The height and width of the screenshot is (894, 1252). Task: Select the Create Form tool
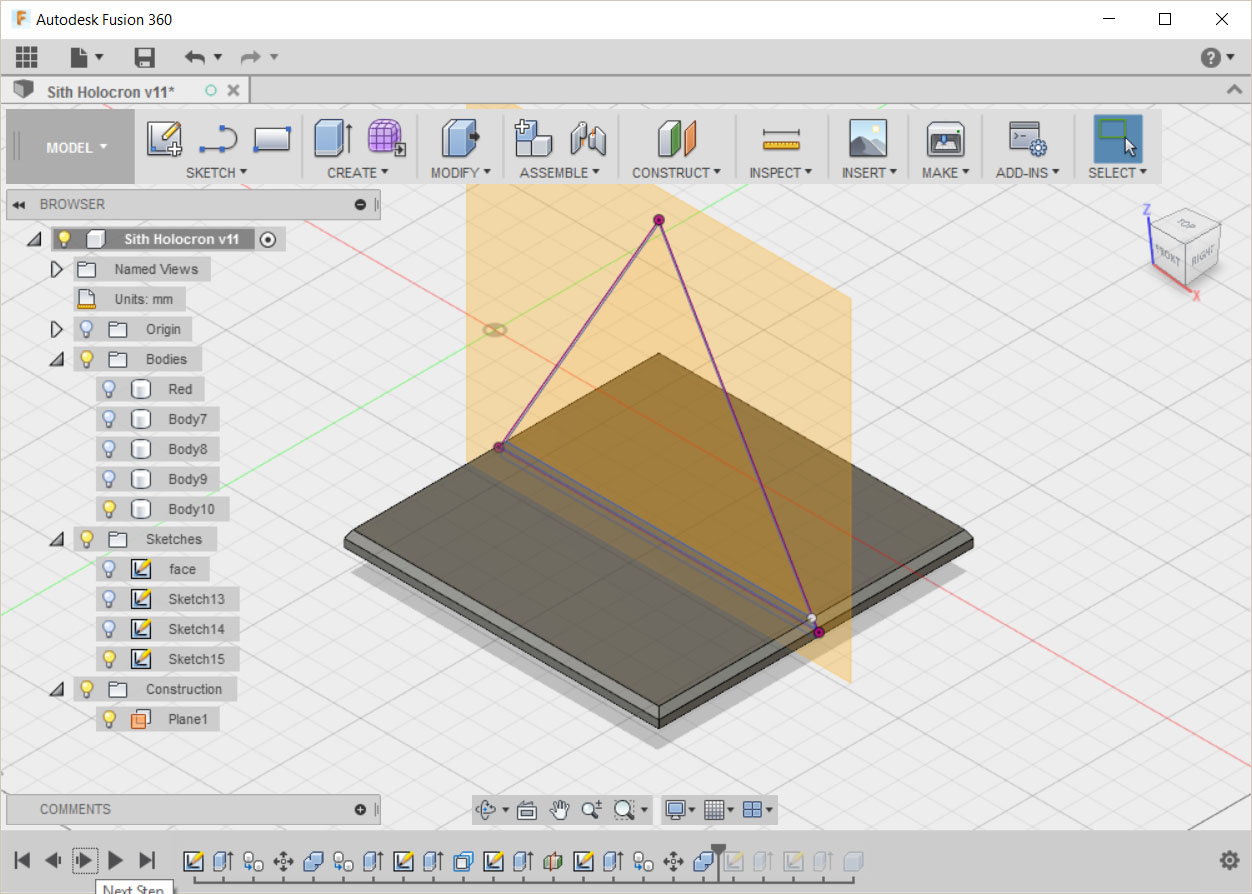pyautogui.click(x=386, y=138)
